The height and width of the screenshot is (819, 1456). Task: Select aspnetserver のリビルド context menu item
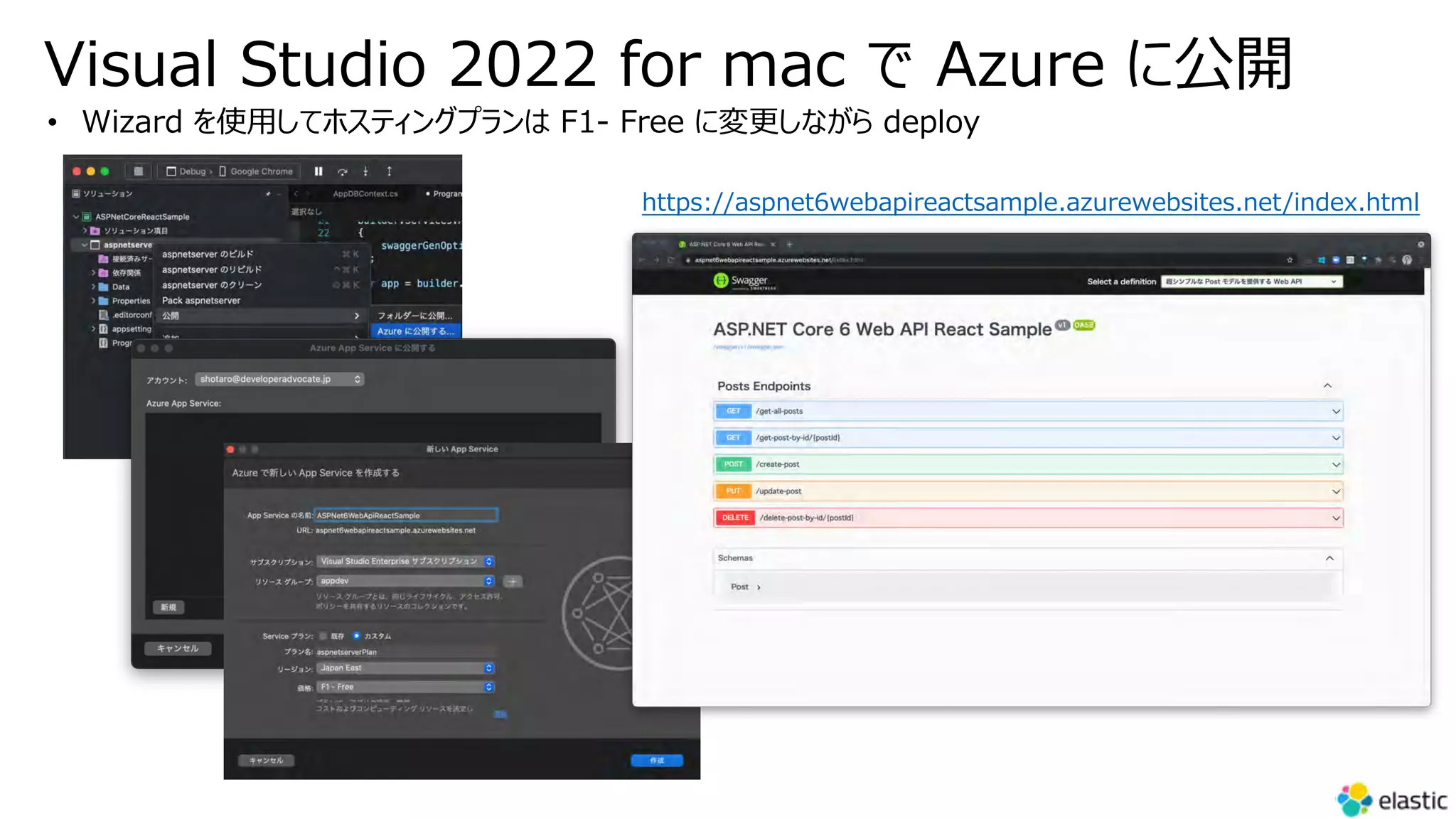[260, 270]
